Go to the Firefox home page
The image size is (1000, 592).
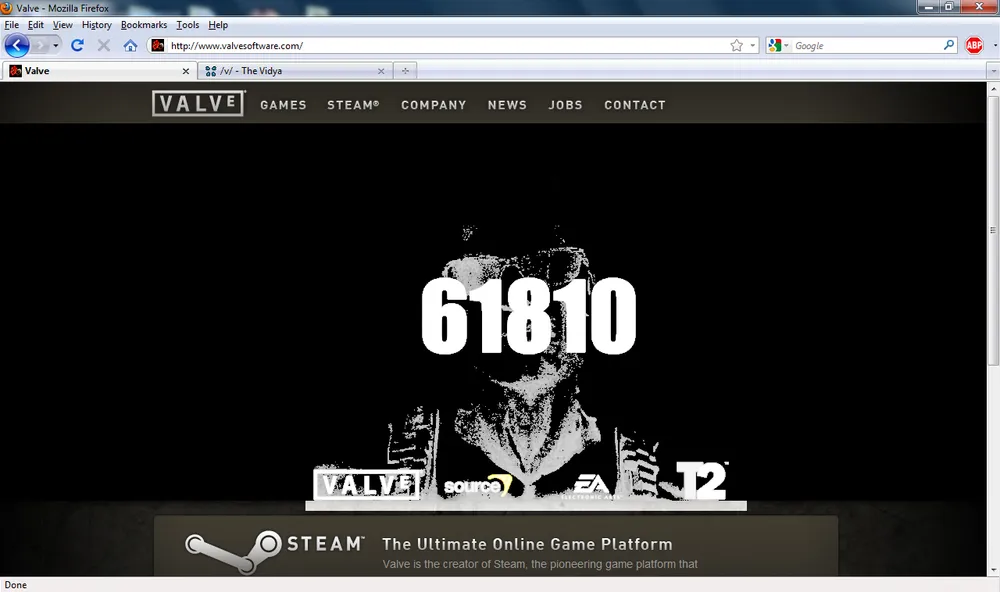pyautogui.click(x=130, y=46)
